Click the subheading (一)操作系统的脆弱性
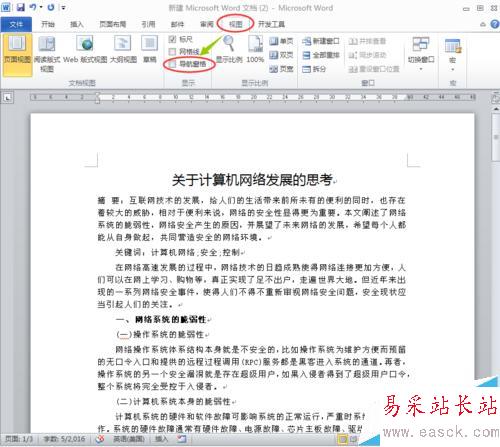Viewport: 500px width, 447px height. (160, 334)
